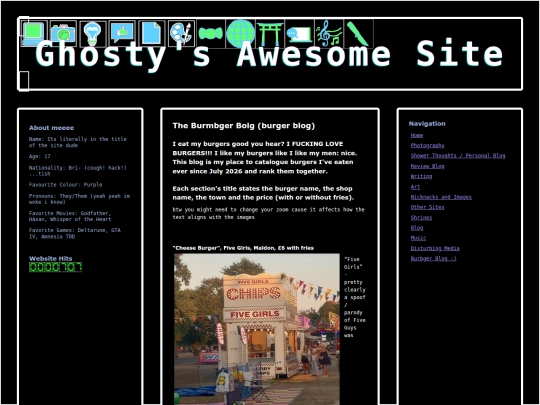
Task: Click the green computer monitor icon
Action: click(34, 33)
